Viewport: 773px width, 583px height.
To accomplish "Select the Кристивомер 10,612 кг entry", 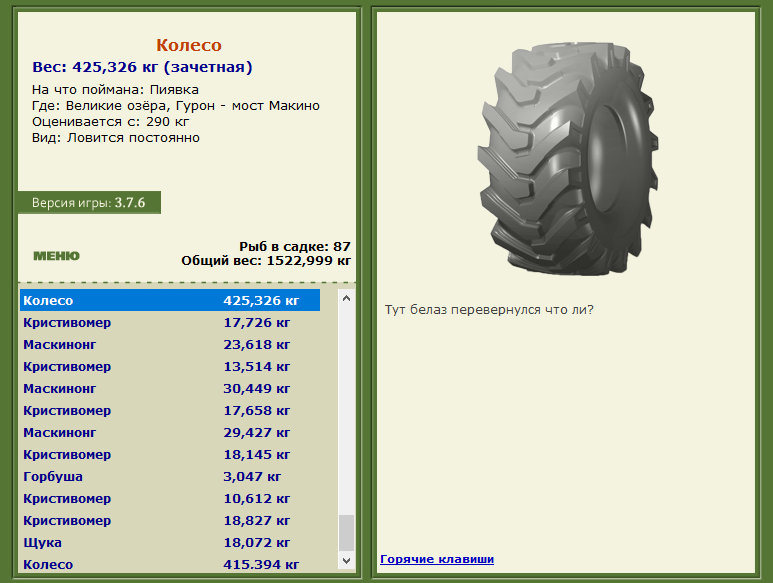I will (x=170, y=499).
